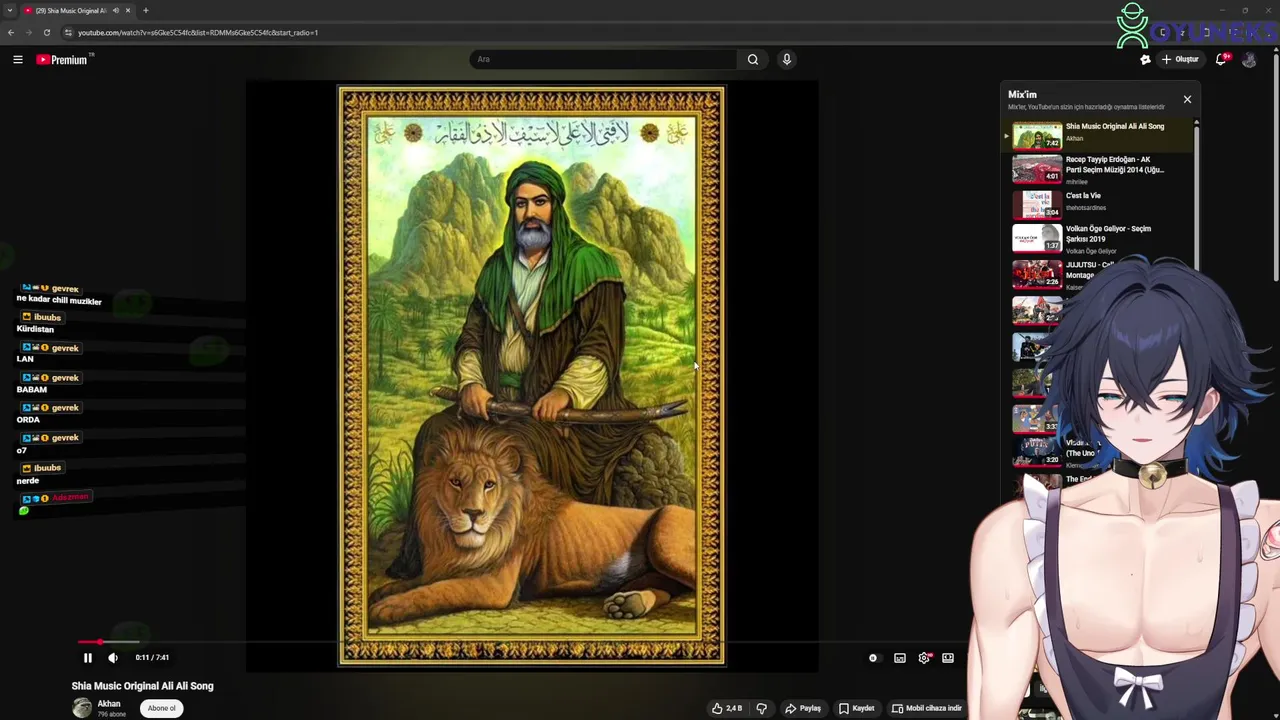Pause the video playback
Viewport: 1280px width, 720px height.
[x=87, y=658]
